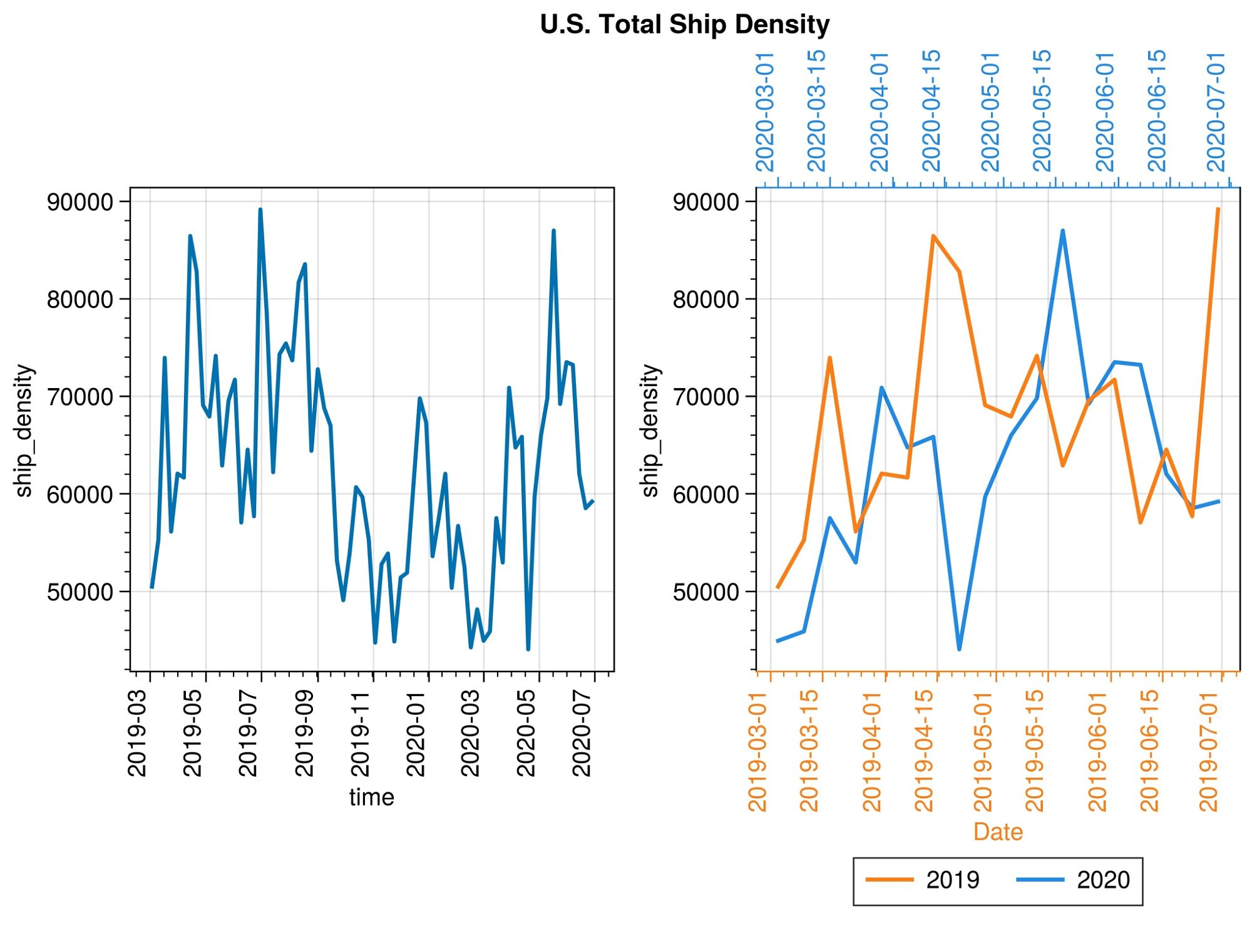Click right plot's 90000 y-axis tick label

(706, 202)
